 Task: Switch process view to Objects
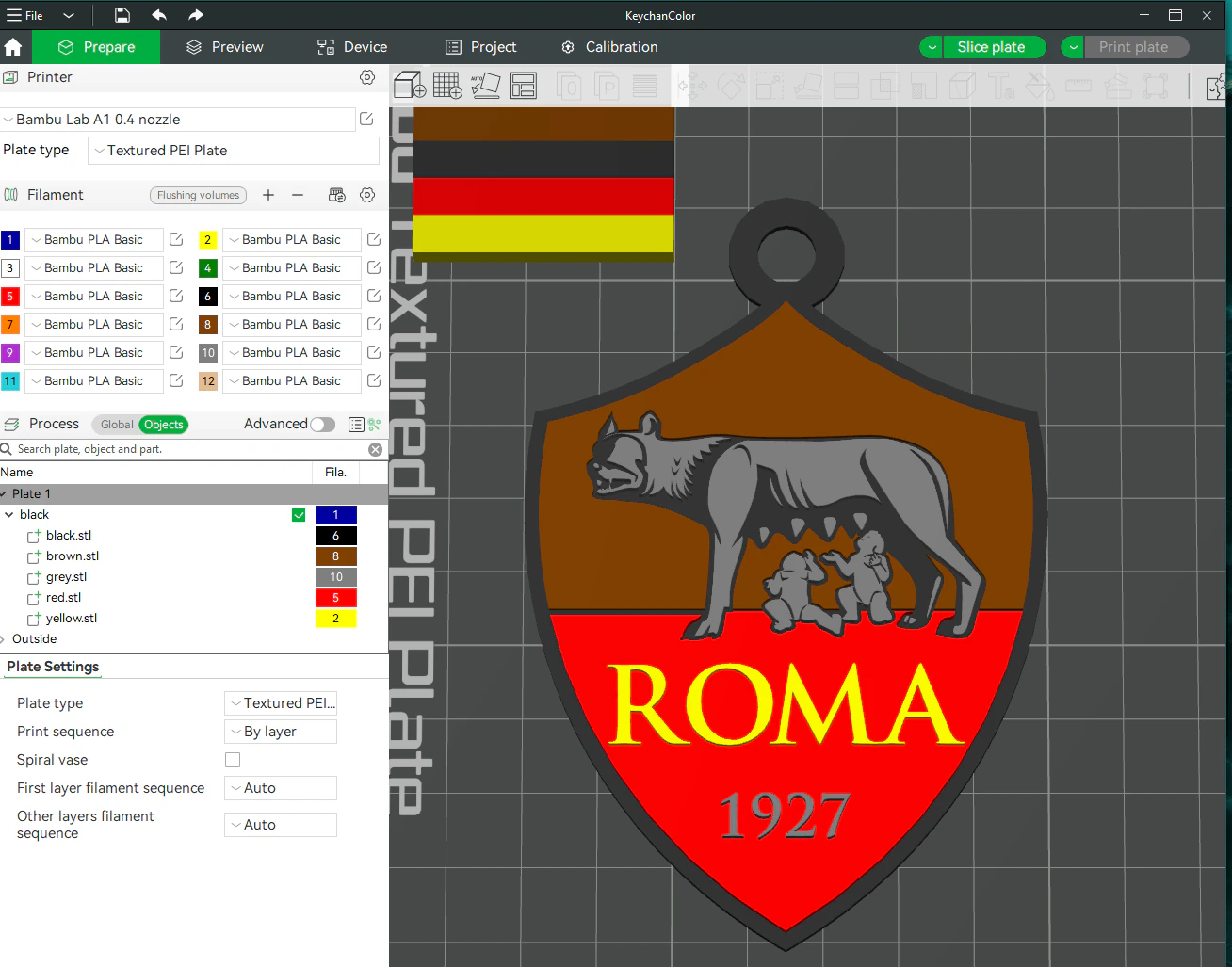coord(164,425)
